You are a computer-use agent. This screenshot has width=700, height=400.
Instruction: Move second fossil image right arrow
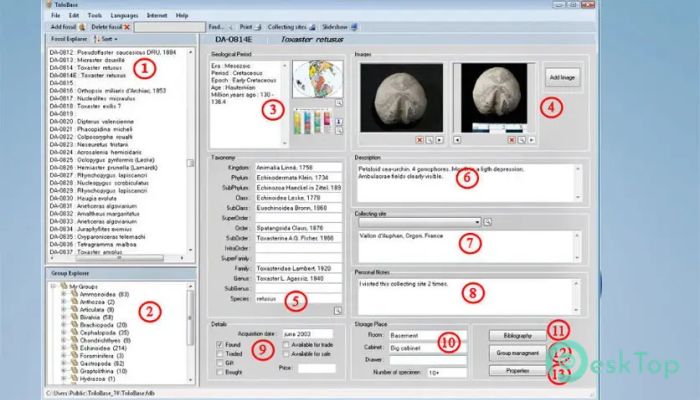pyautogui.click(x=531, y=140)
